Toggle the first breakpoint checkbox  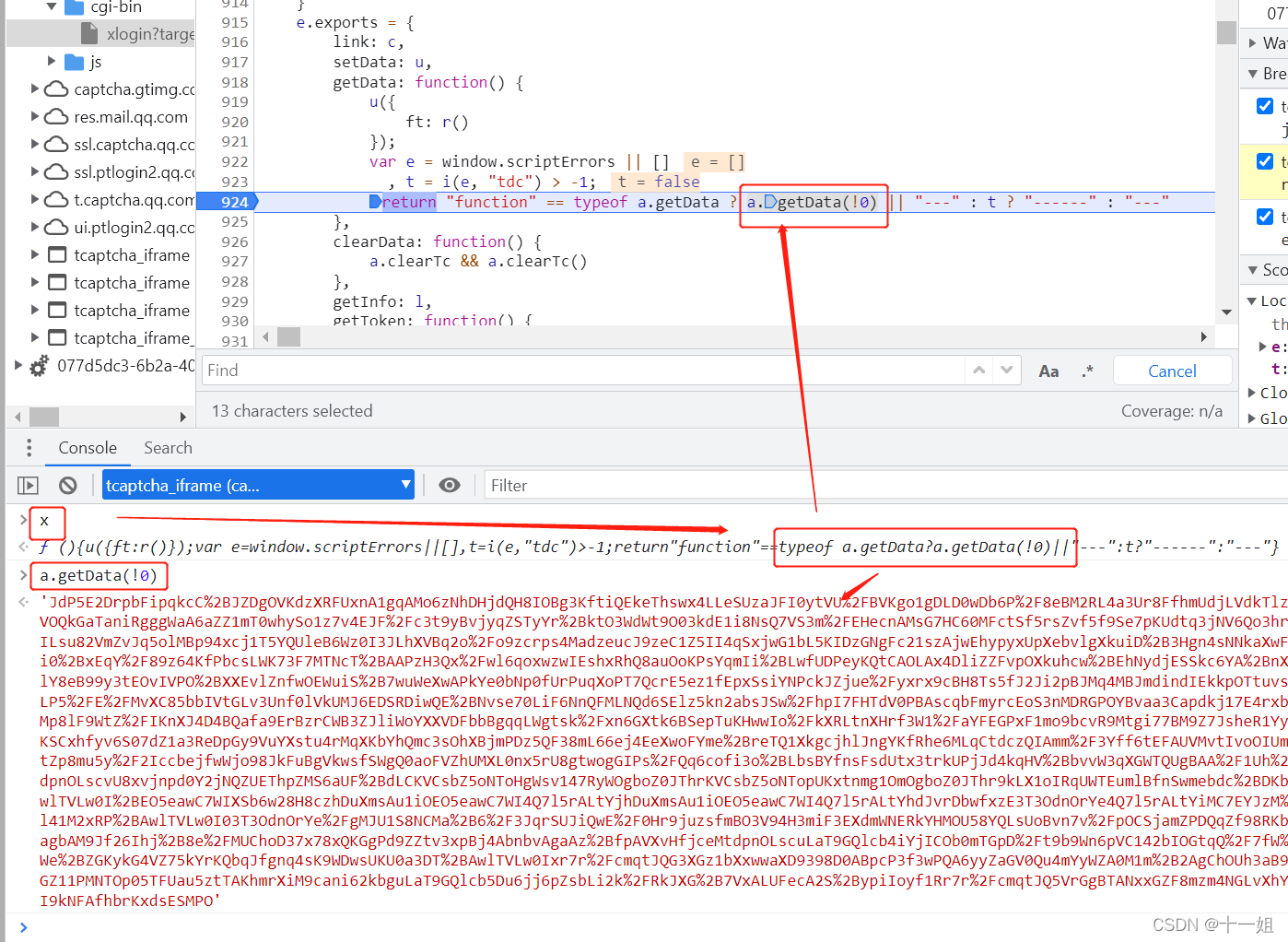point(1265,106)
